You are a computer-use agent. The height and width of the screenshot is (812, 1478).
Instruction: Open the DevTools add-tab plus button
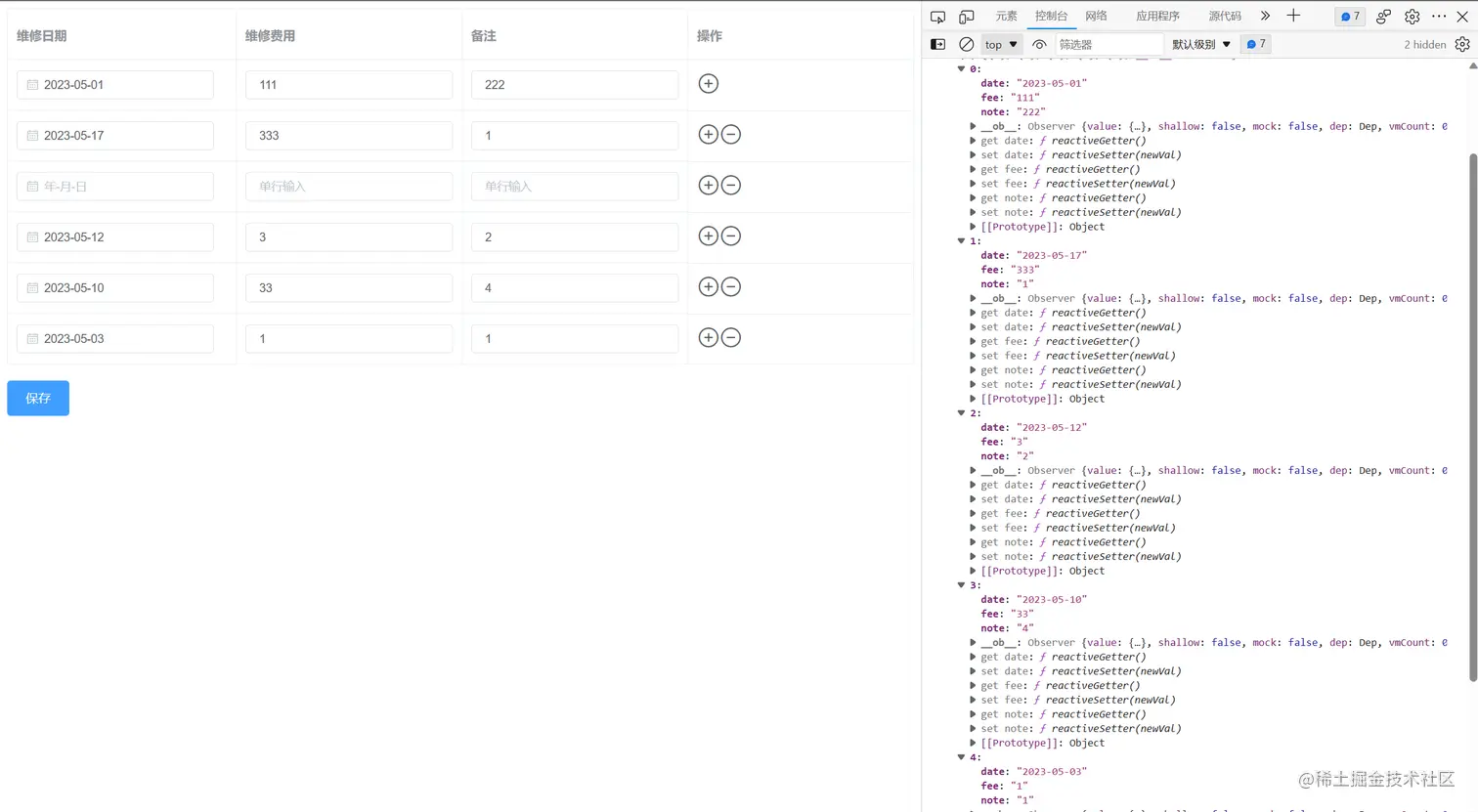(1293, 16)
